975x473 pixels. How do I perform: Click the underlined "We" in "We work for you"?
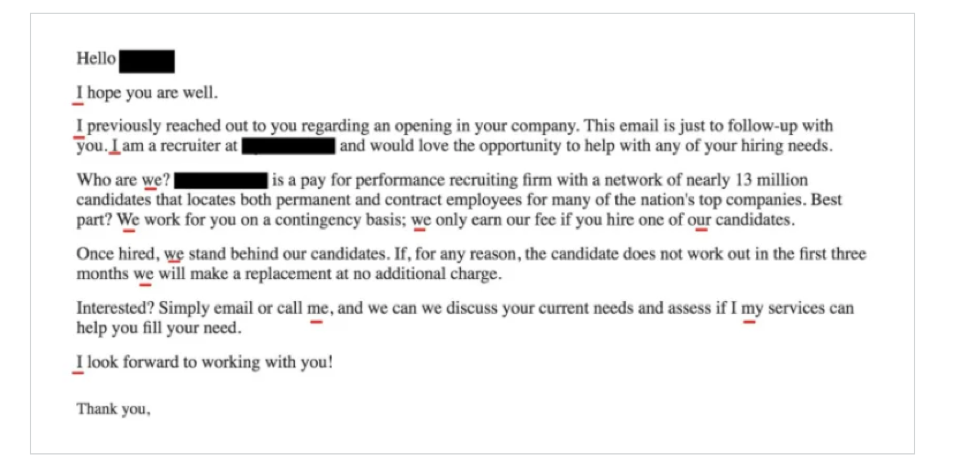pos(129,218)
